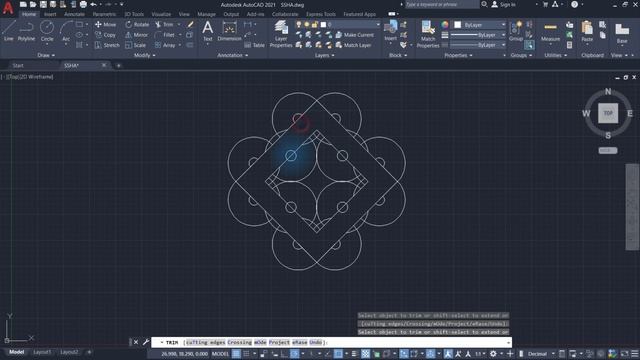Use the Stretch command
This screenshot has width=640, height=360.
(107, 45)
